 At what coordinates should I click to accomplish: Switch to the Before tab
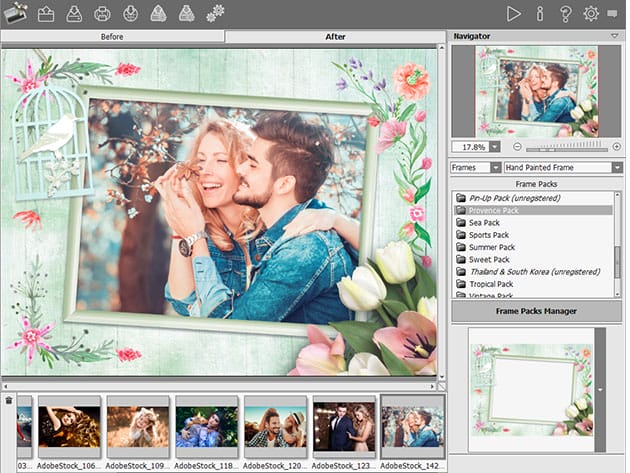112,36
